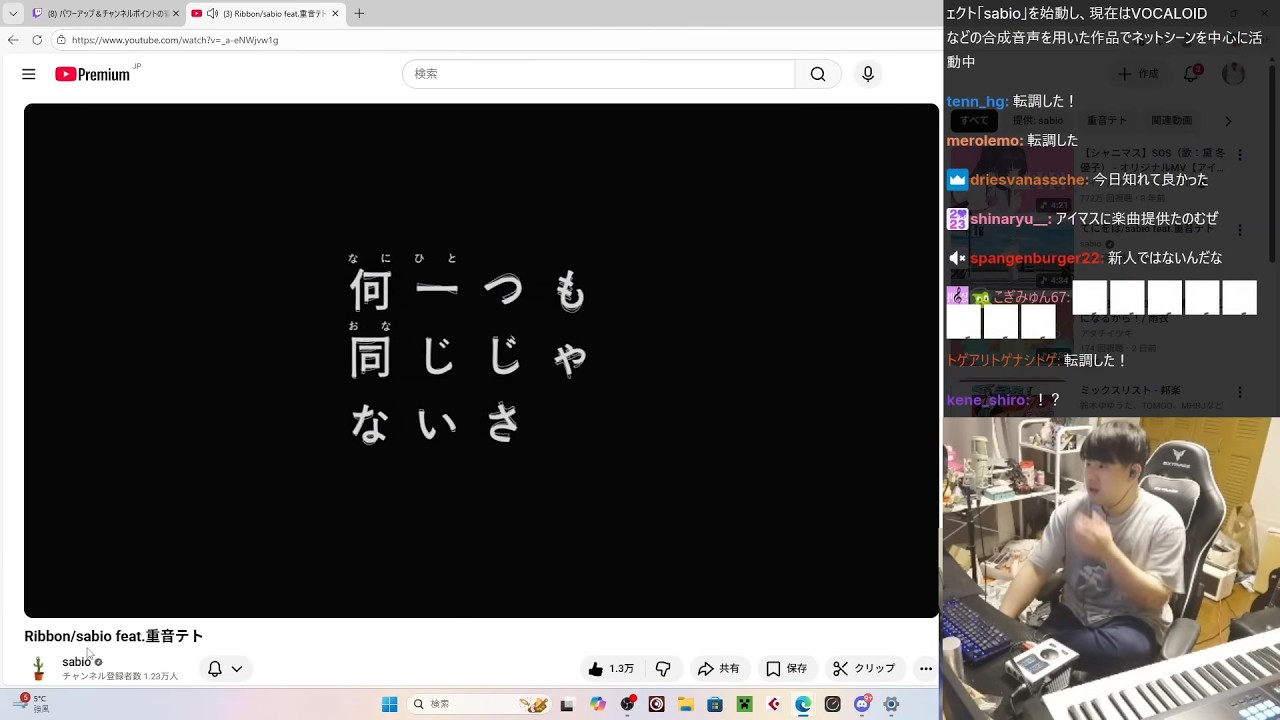
Task: Switch to Microsoft Edge in taskbar
Action: pos(803,704)
